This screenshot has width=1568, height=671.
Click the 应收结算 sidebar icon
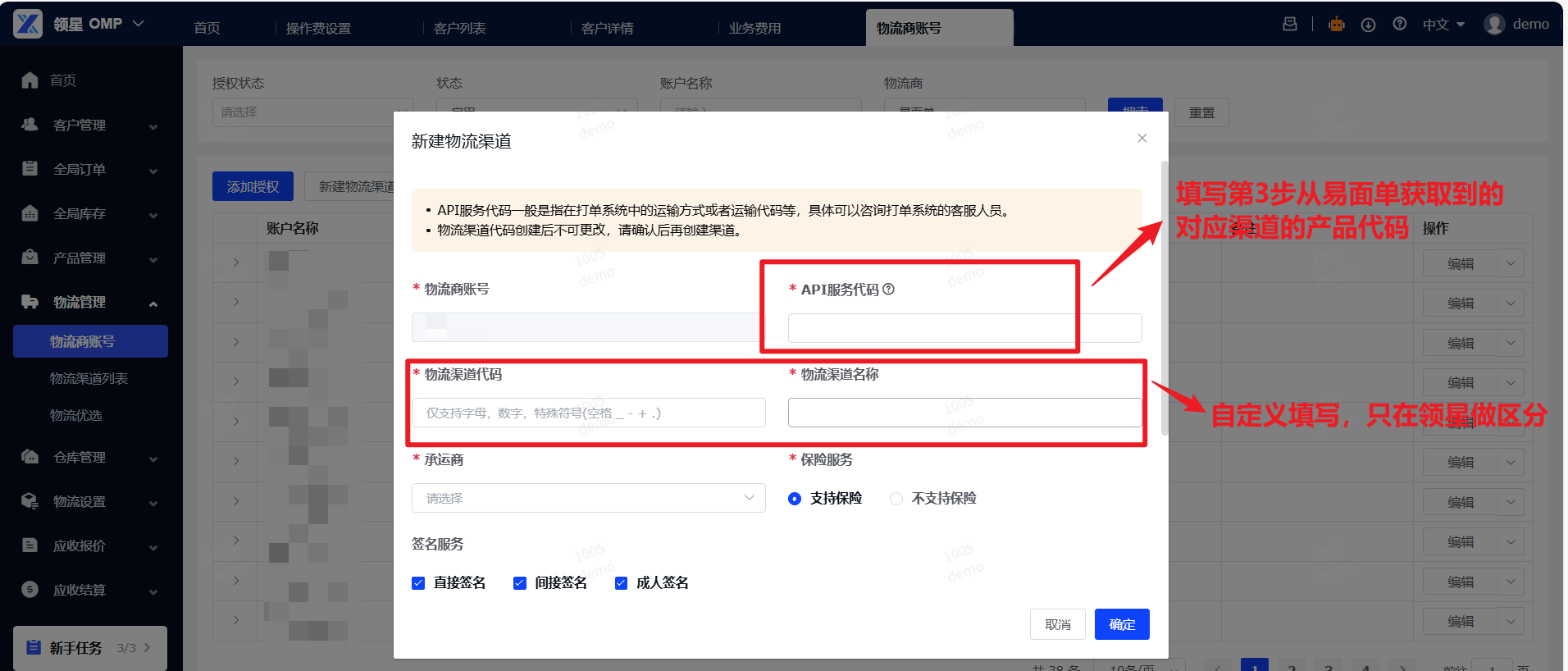point(30,590)
